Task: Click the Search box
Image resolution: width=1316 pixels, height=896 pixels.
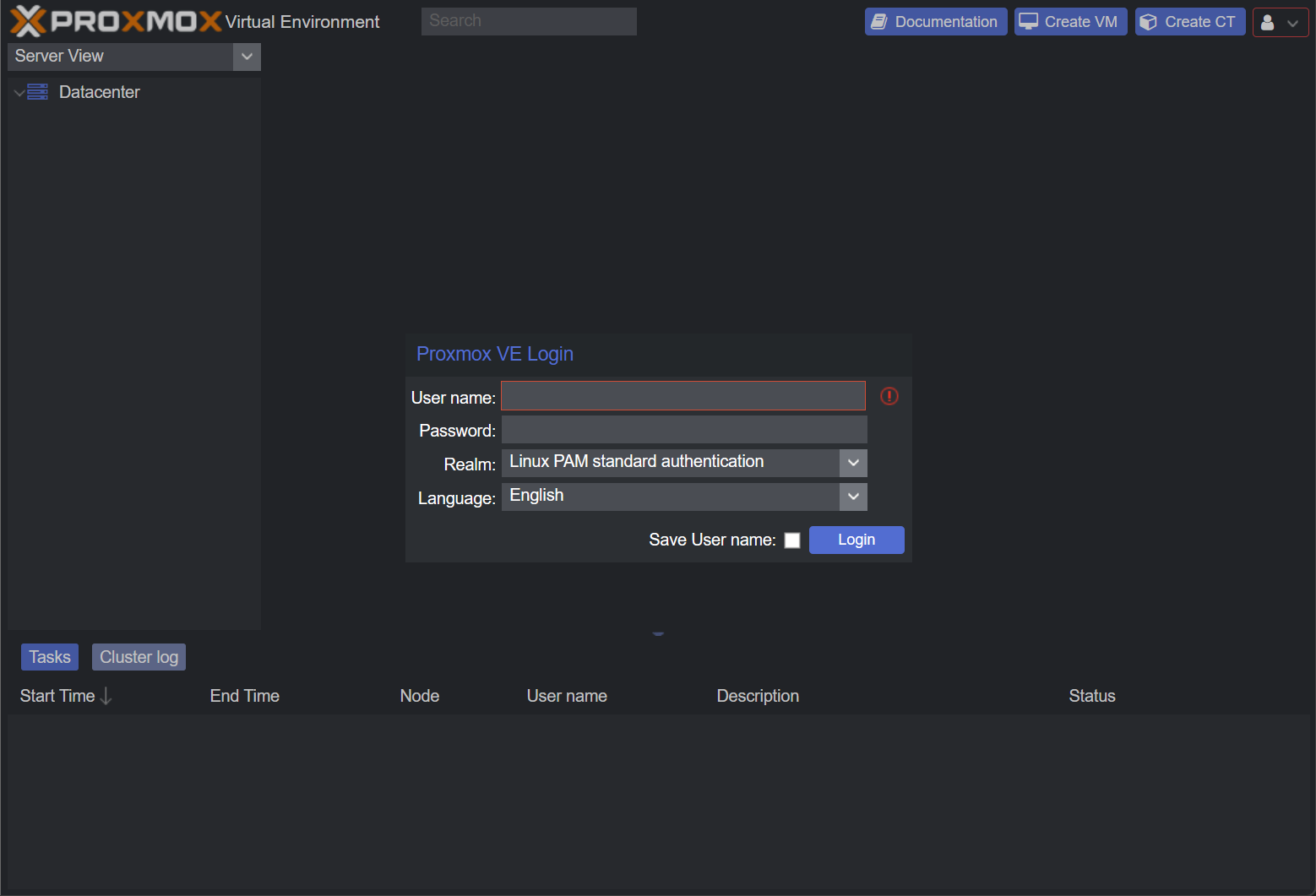Action: (x=529, y=21)
